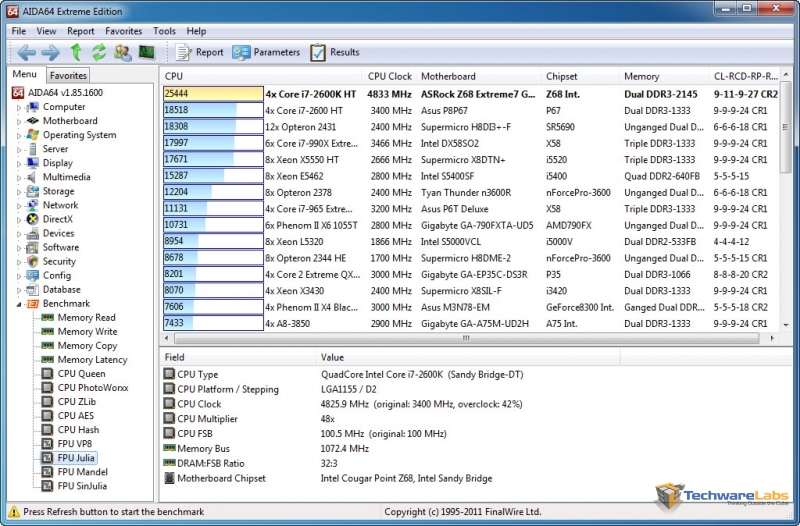Select the CPU ZLib benchmark icon
The width and height of the screenshot is (800, 526).
pyautogui.click(x=47, y=402)
